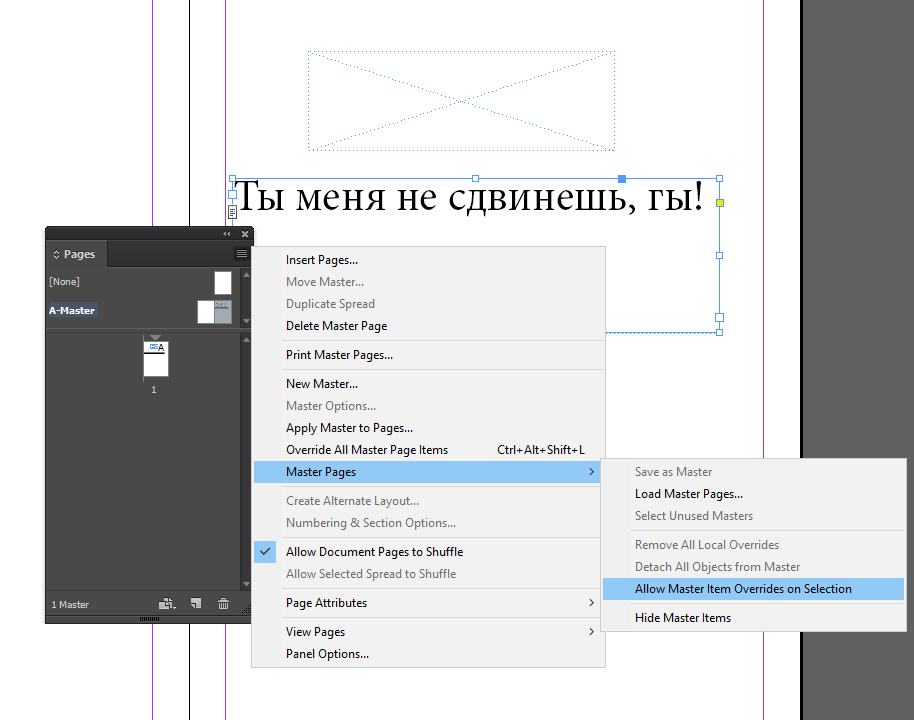Click the text frame in-port icon
Screen dimensions: 914x720
point(233,194)
